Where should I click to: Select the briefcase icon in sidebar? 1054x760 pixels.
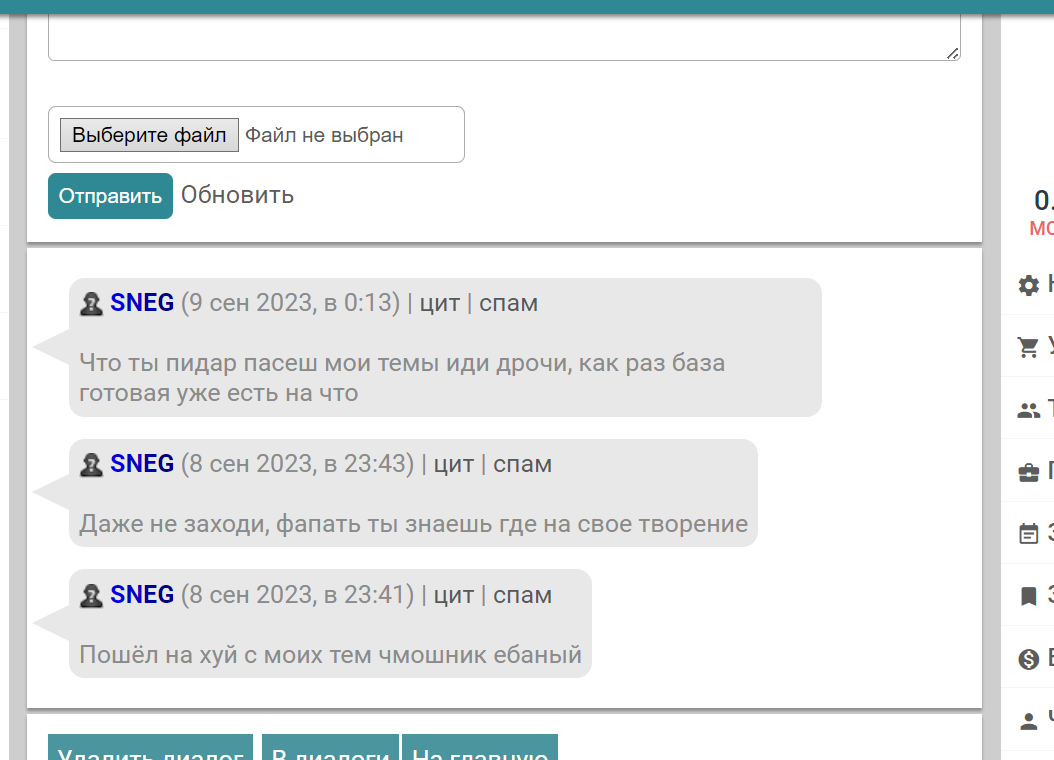pos(1028,472)
